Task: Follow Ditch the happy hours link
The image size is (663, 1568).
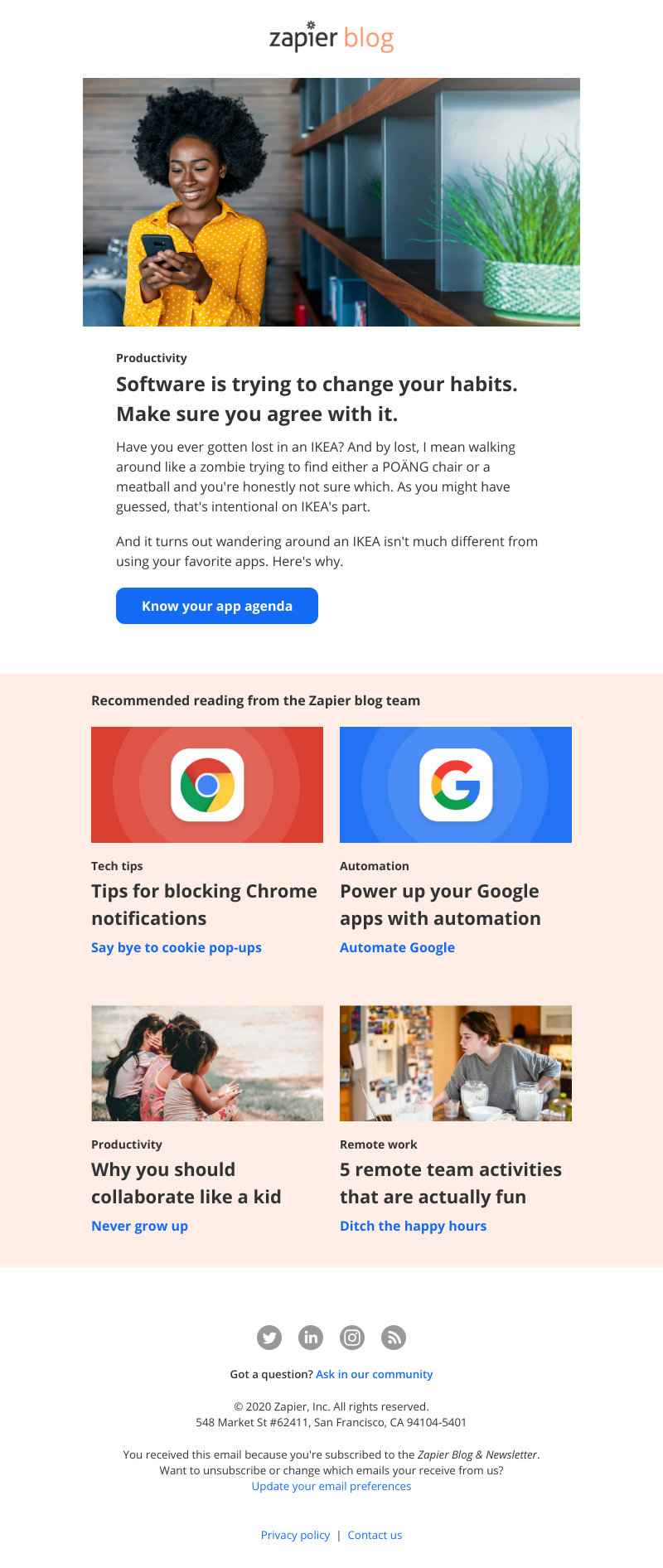Action: tap(413, 1226)
